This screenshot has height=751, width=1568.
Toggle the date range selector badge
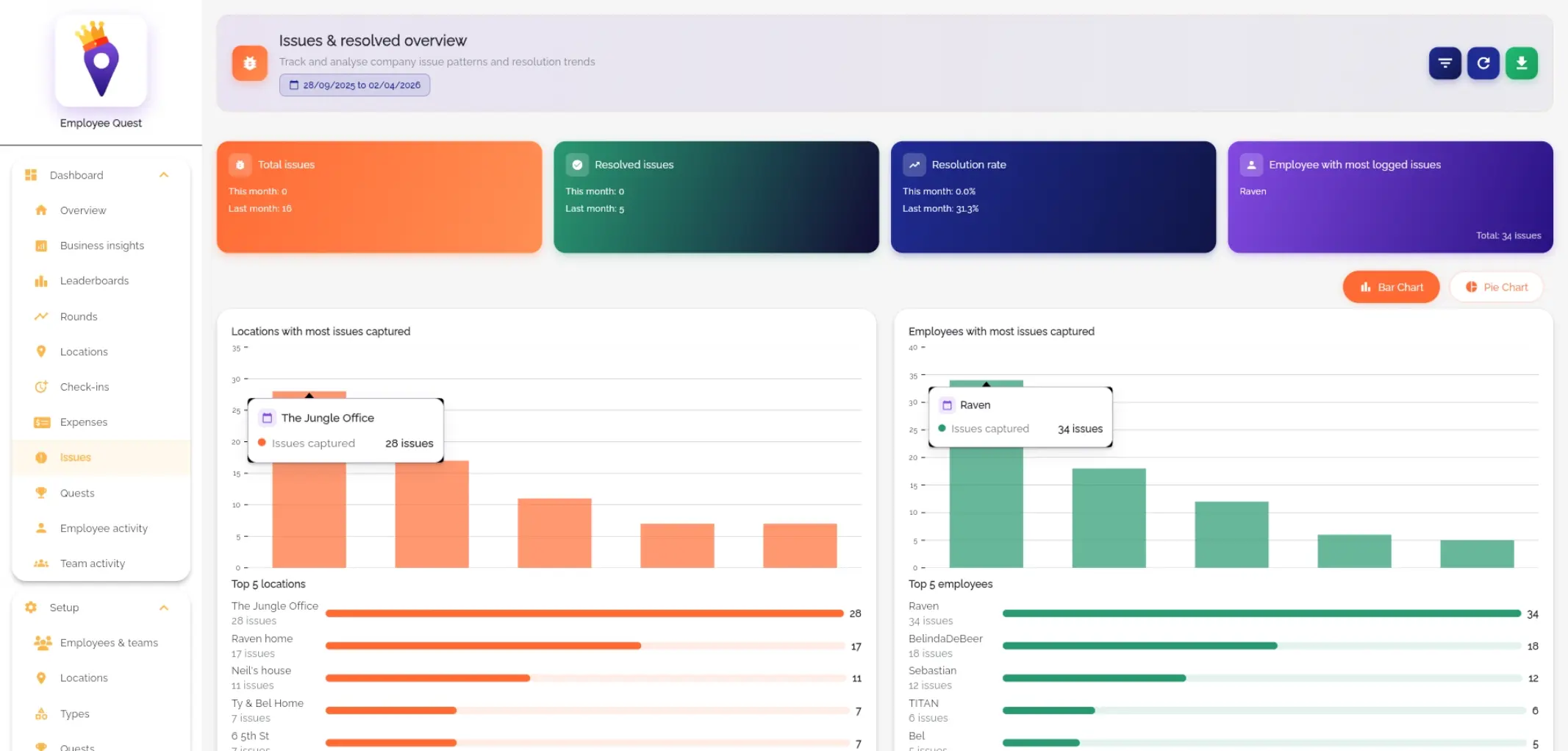click(x=354, y=85)
